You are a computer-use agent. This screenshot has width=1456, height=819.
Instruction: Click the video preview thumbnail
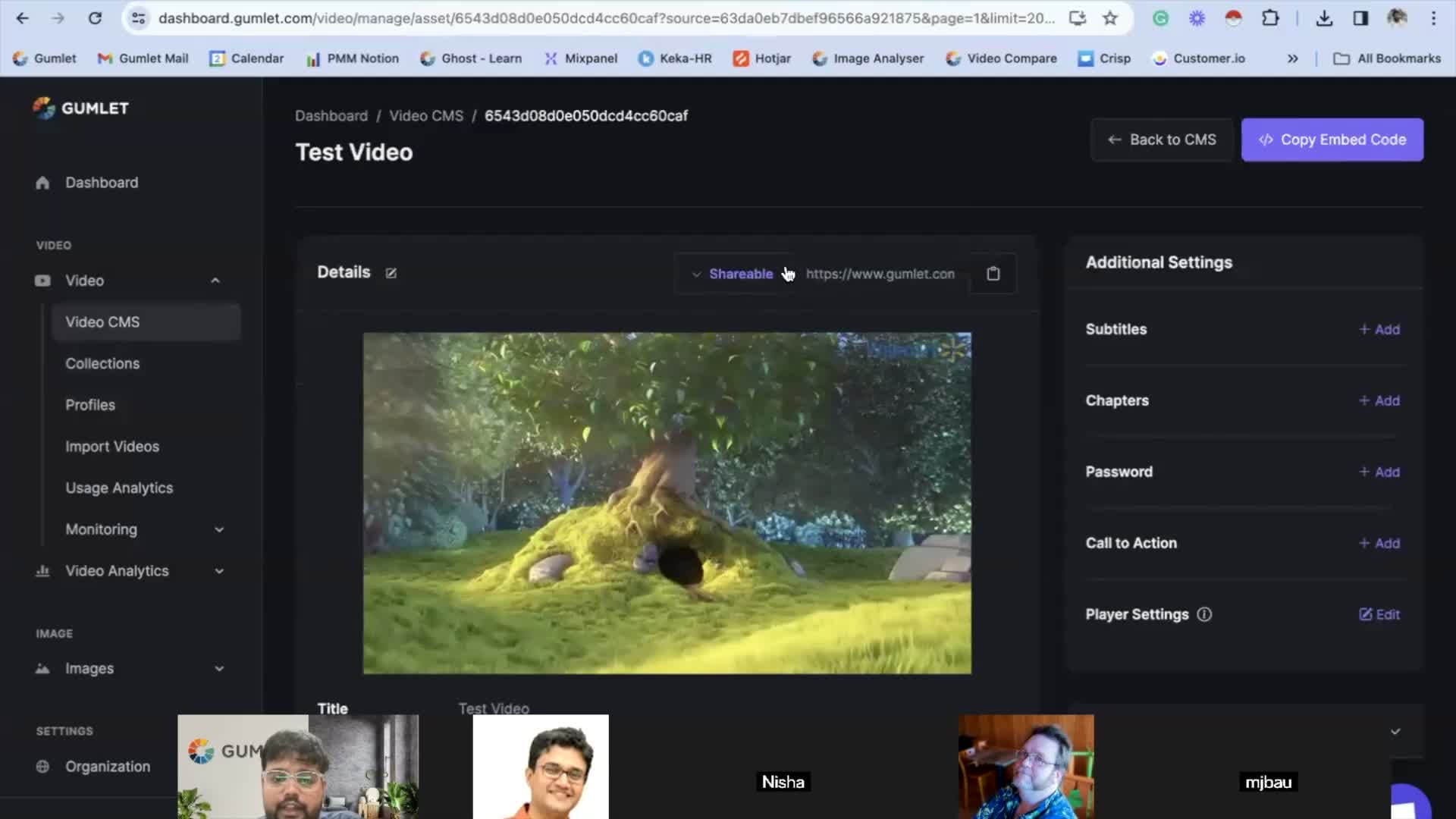(x=667, y=503)
